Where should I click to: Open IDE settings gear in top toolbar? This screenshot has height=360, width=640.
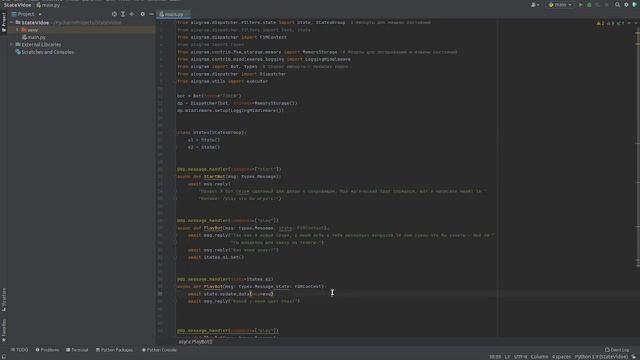pos(626,5)
